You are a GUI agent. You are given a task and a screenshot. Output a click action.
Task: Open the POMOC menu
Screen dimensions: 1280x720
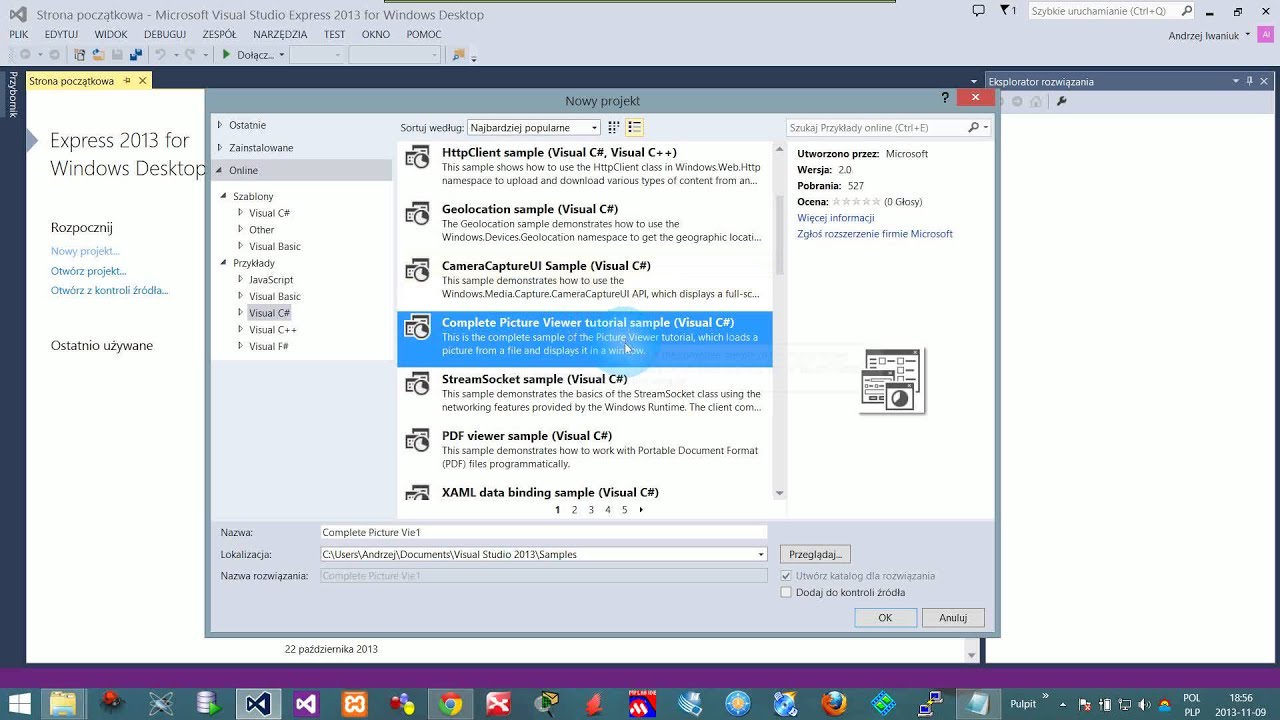coord(424,34)
